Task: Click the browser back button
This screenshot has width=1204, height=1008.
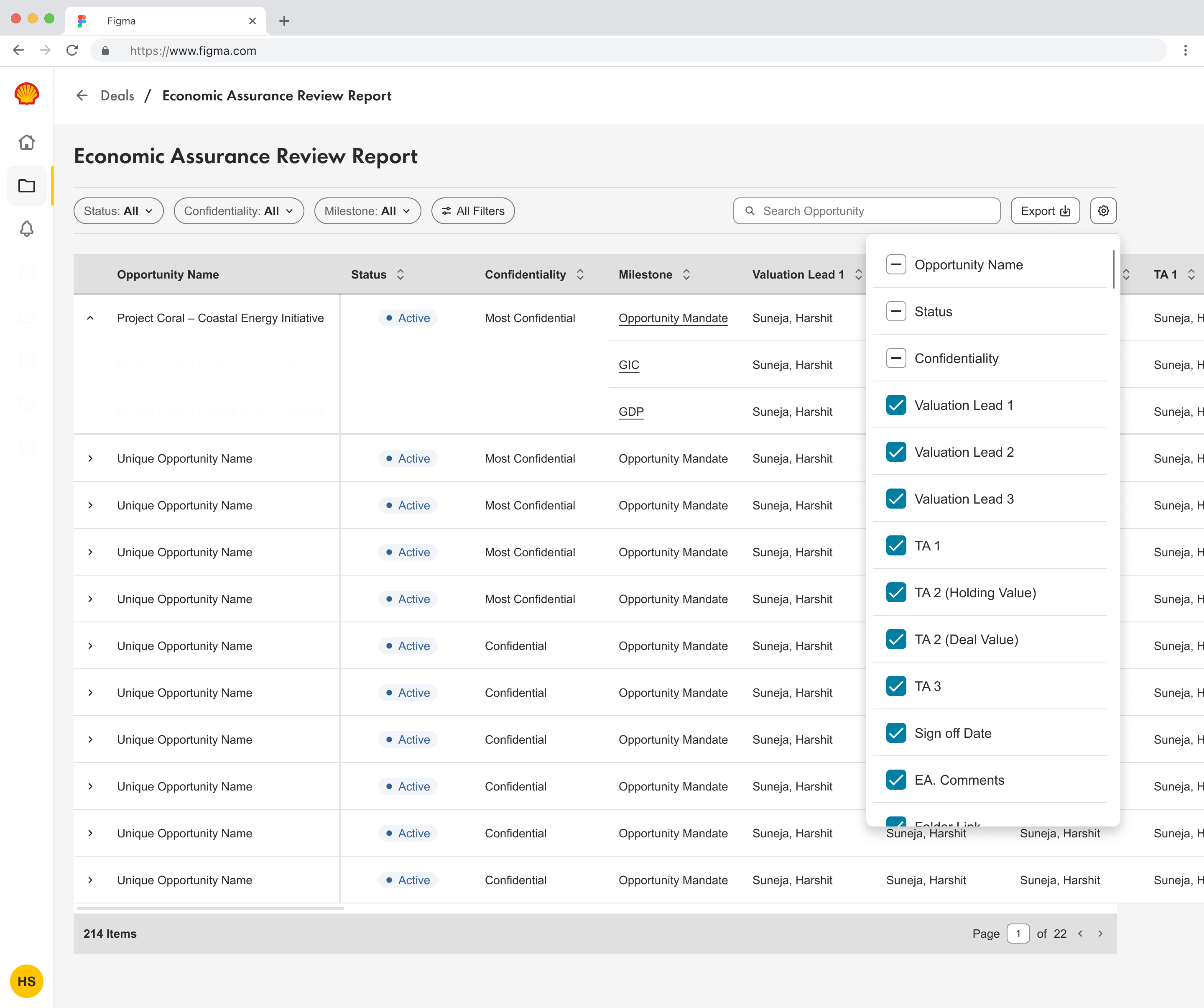Action: (x=18, y=51)
